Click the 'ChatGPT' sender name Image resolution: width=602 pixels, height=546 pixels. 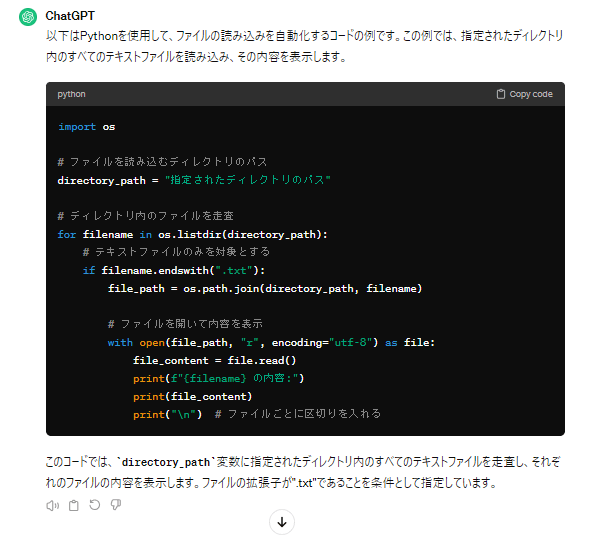point(70,16)
